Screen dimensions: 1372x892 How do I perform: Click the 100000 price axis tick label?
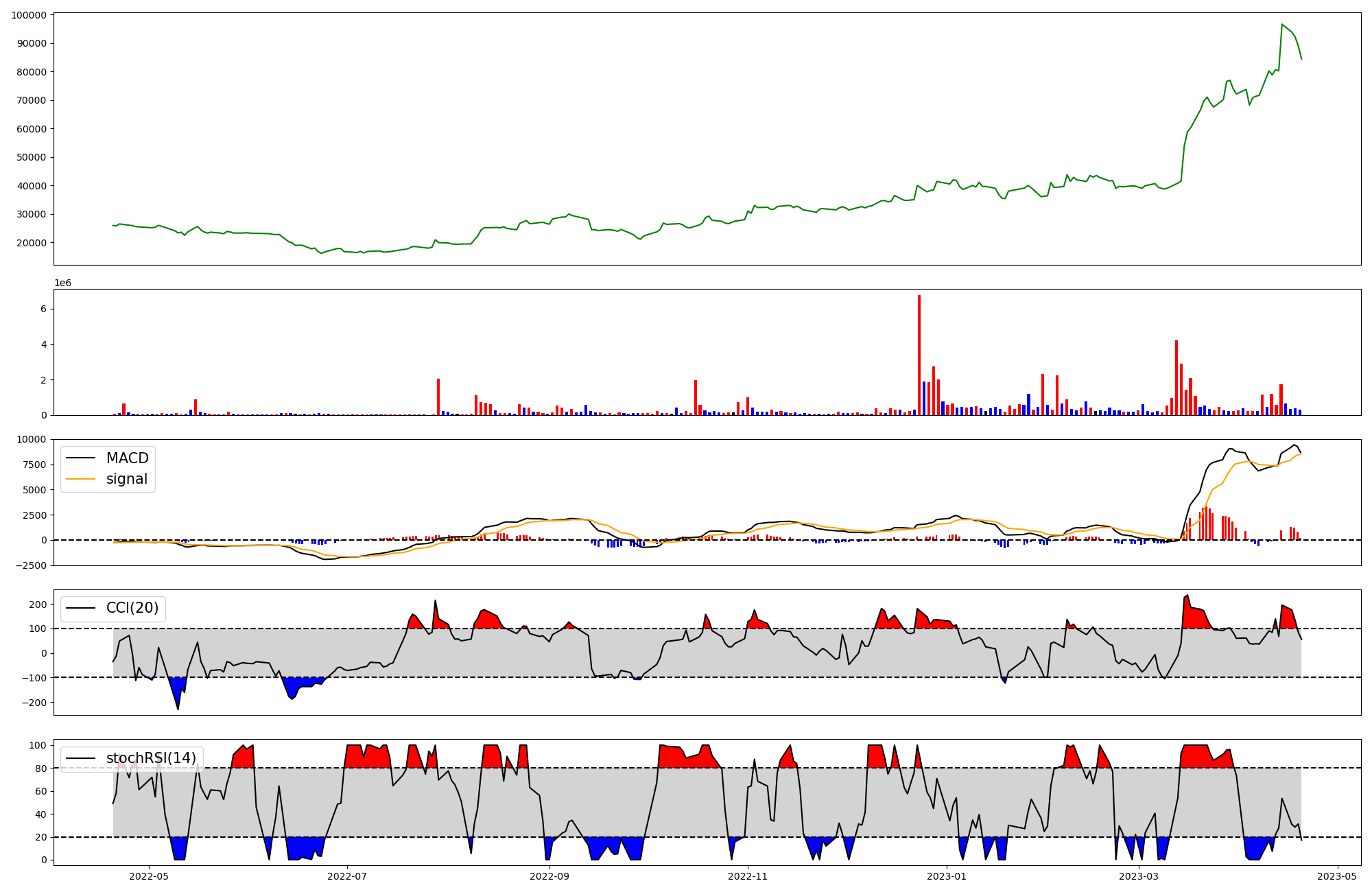(x=29, y=15)
